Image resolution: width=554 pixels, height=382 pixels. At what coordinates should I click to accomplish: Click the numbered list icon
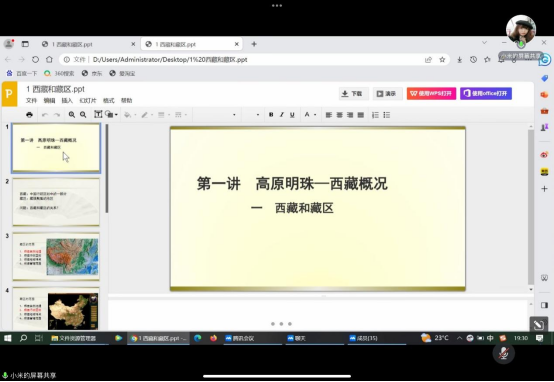point(375,115)
